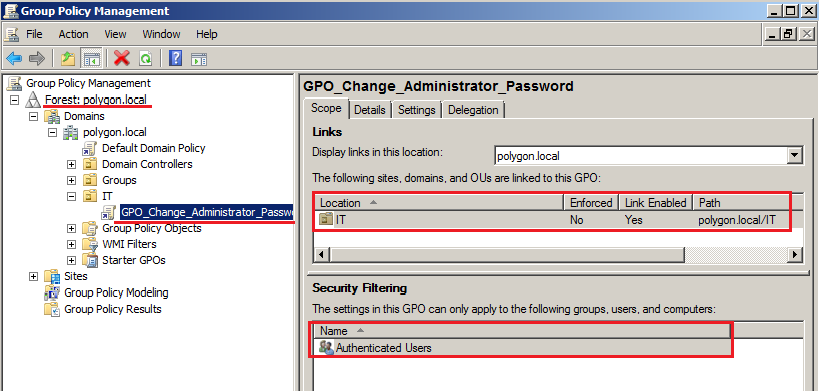The width and height of the screenshot is (820, 391).
Task: Click the Up one level folder icon
Action: click(x=68, y=58)
